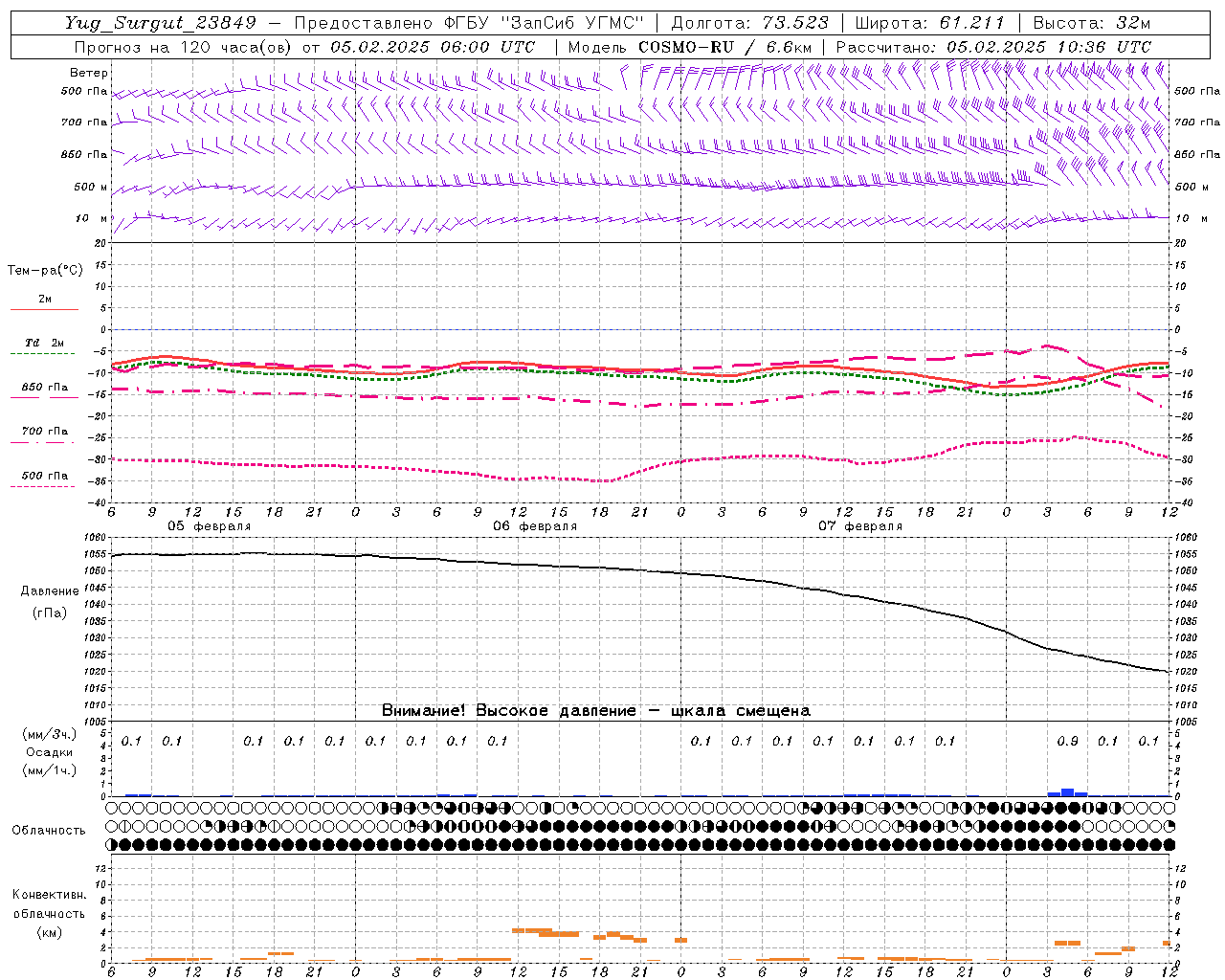Click the 700 гПа temperature legend entry

(x=45, y=431)
